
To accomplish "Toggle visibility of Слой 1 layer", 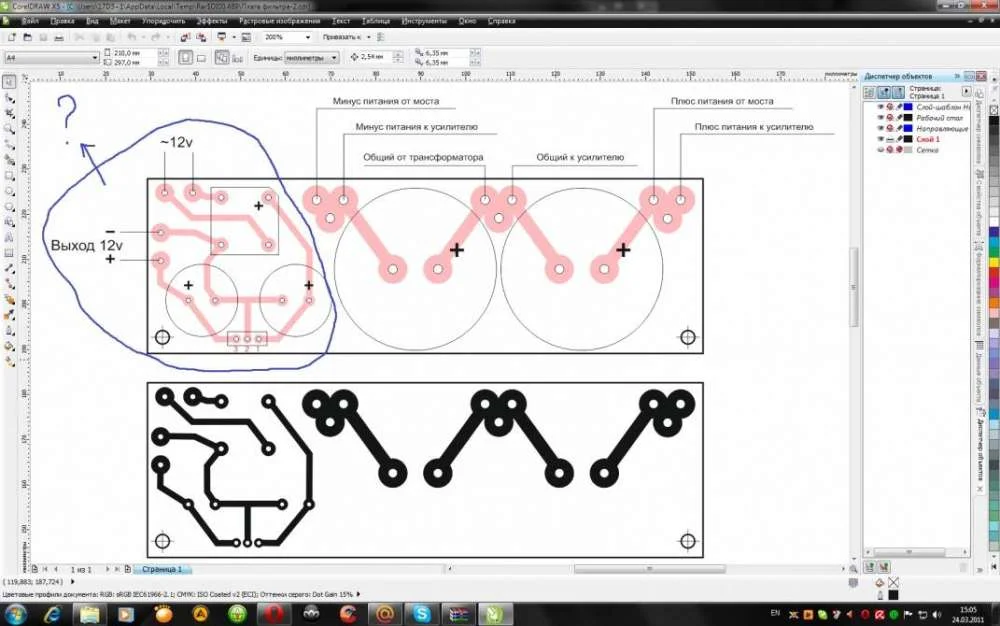I will (881, 139).
